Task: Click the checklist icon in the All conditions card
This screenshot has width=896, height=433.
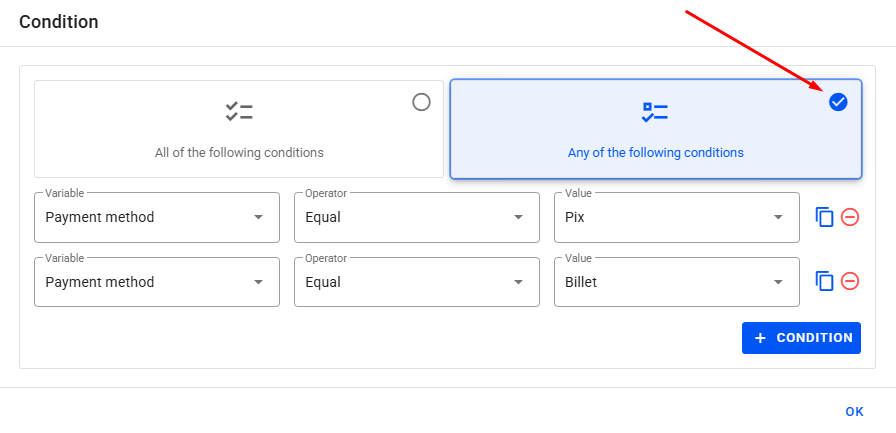Action: pyautogui.click(x=239, y=112)
